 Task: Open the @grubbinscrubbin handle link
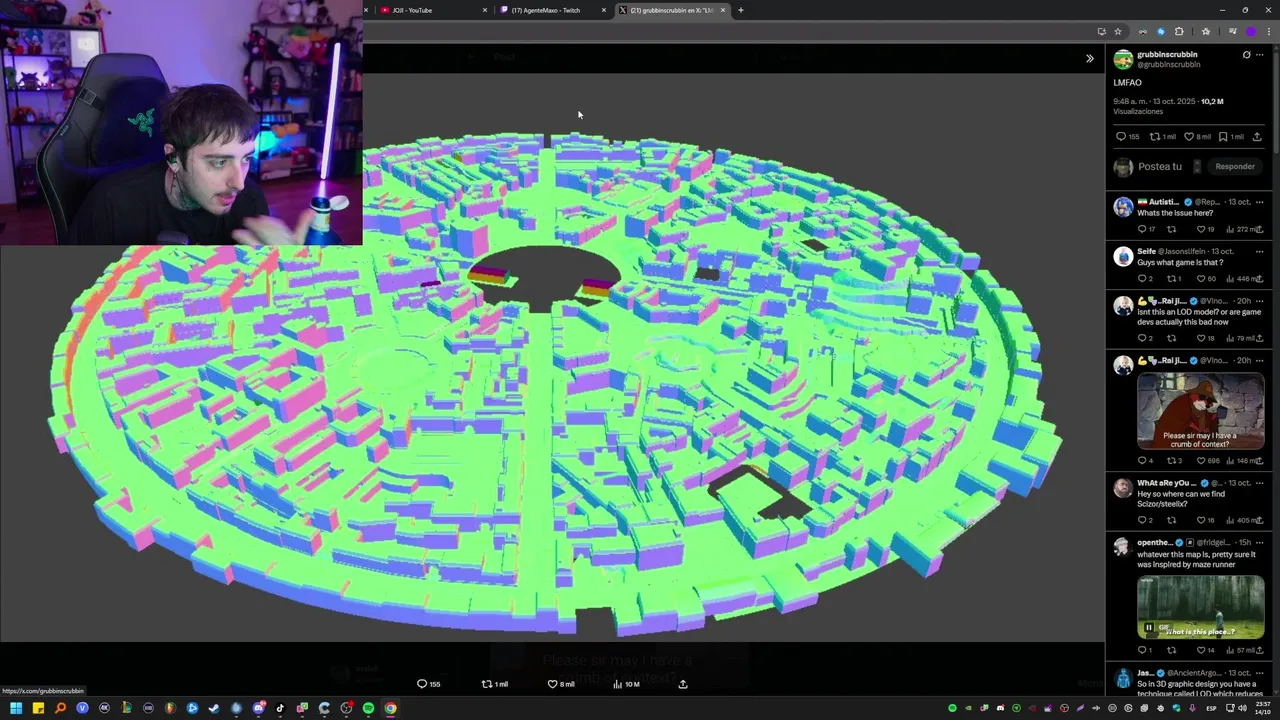click(x=1168, y=65)
